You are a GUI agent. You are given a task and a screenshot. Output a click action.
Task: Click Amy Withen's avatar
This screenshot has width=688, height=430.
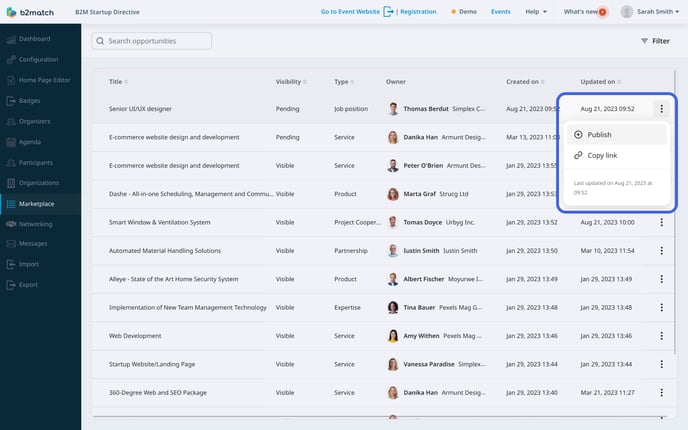click(393, 336)
